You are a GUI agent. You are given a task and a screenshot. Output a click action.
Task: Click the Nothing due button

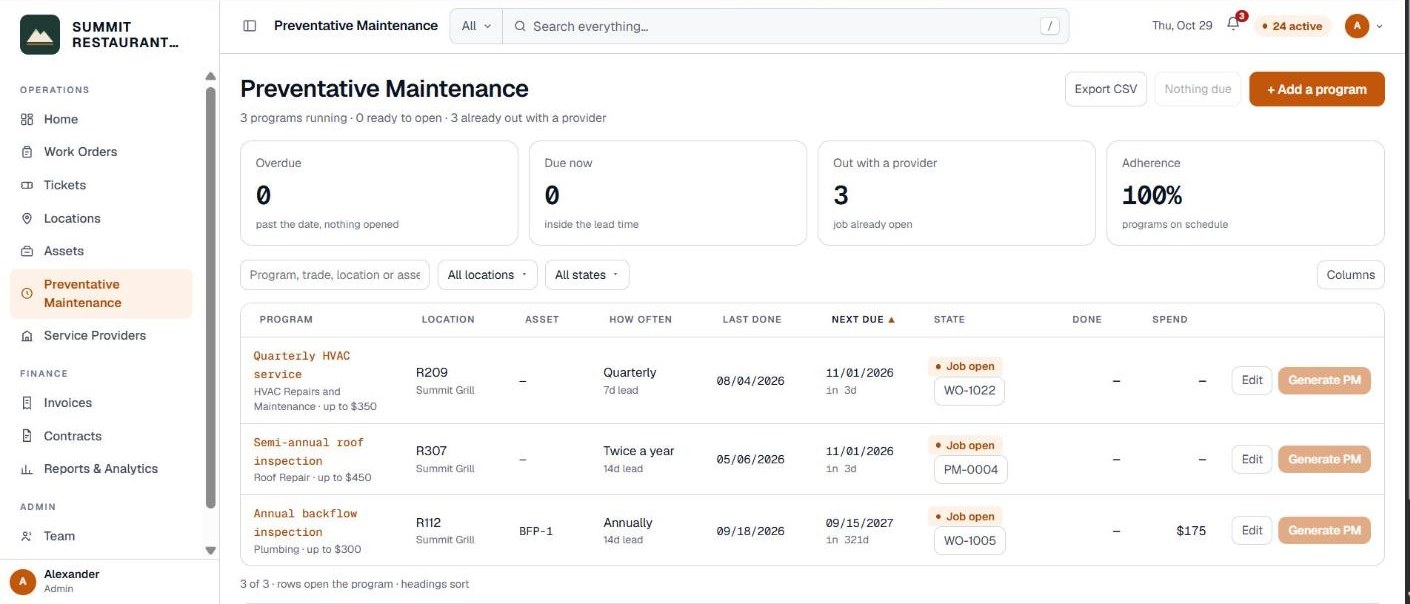tap(1198, 89)
